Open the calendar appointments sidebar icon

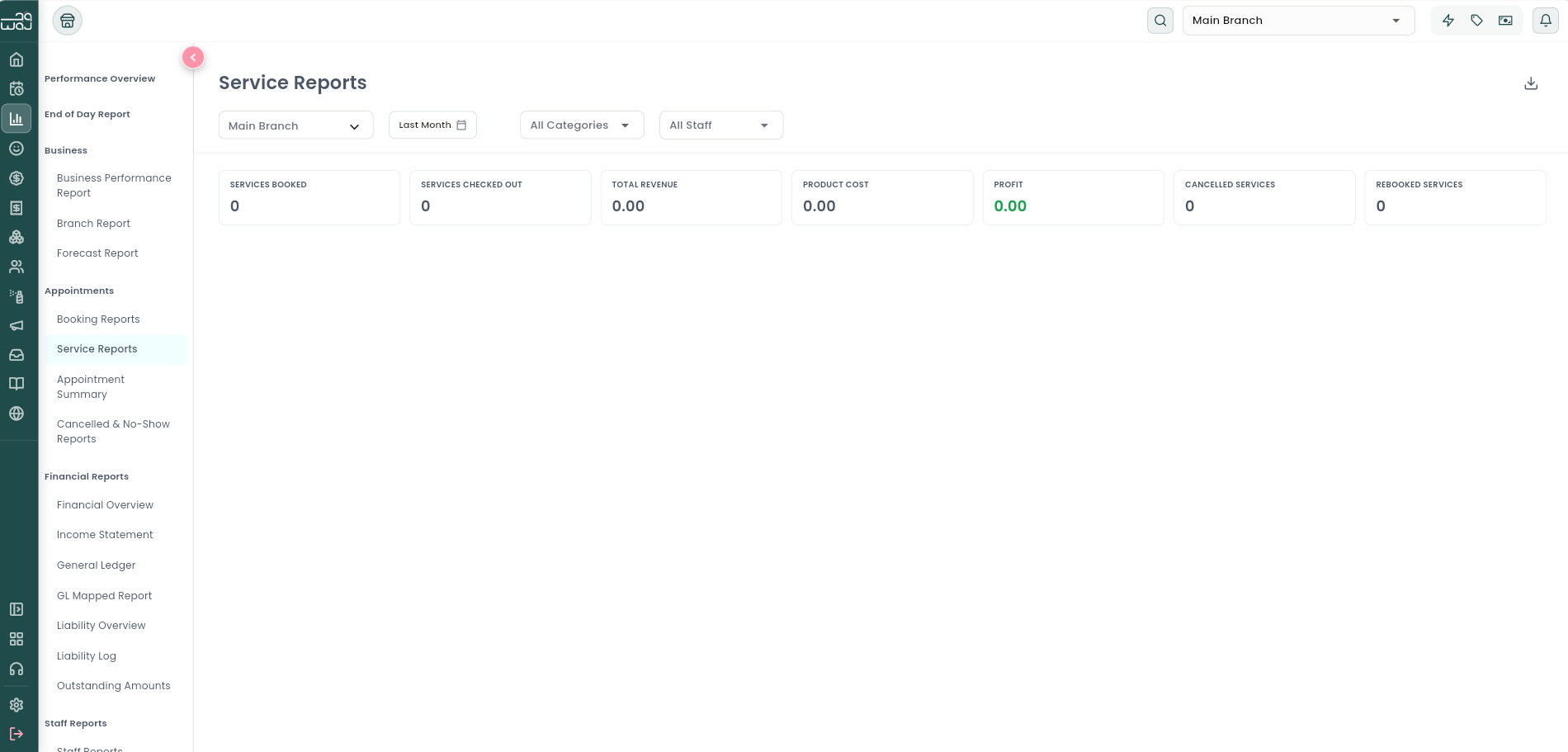coord(17,88)
